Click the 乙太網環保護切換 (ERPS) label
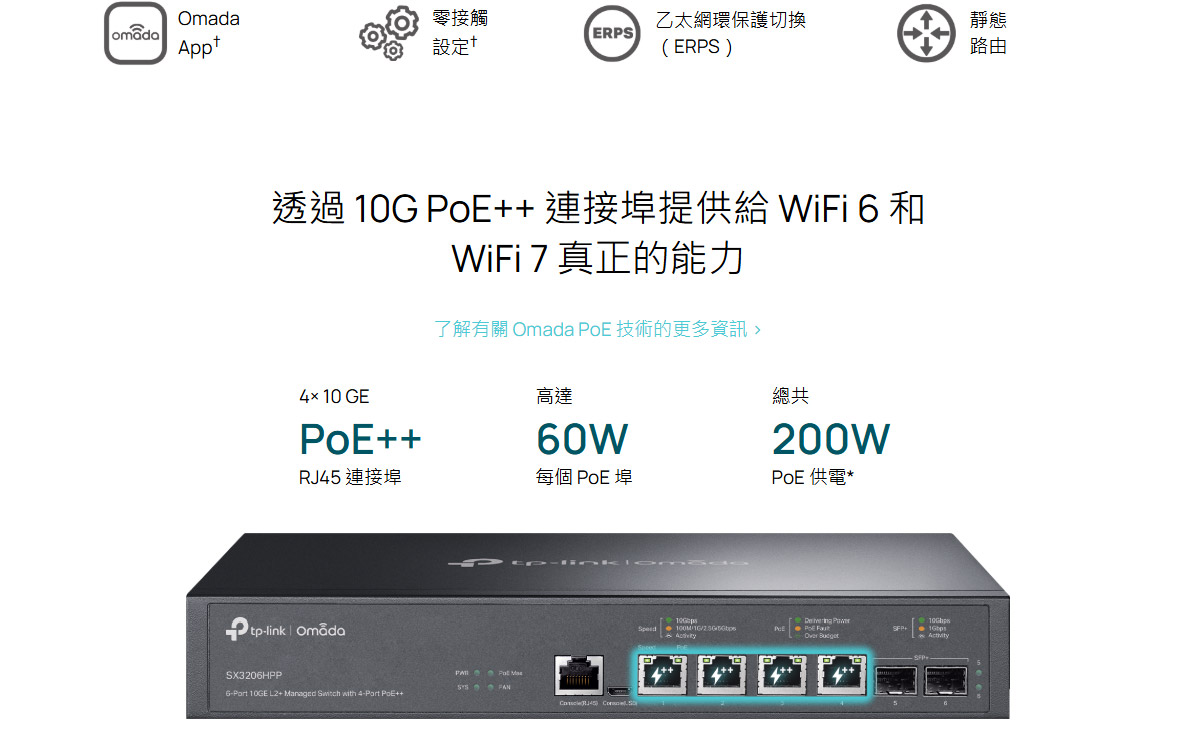 point(731,33)
